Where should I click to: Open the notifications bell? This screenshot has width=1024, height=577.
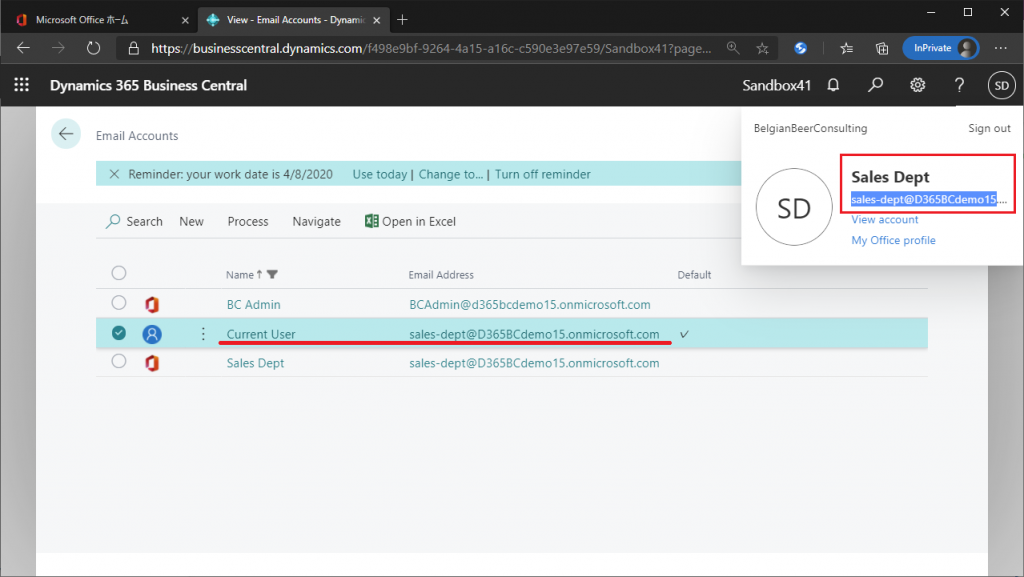(x=833, y=86)
